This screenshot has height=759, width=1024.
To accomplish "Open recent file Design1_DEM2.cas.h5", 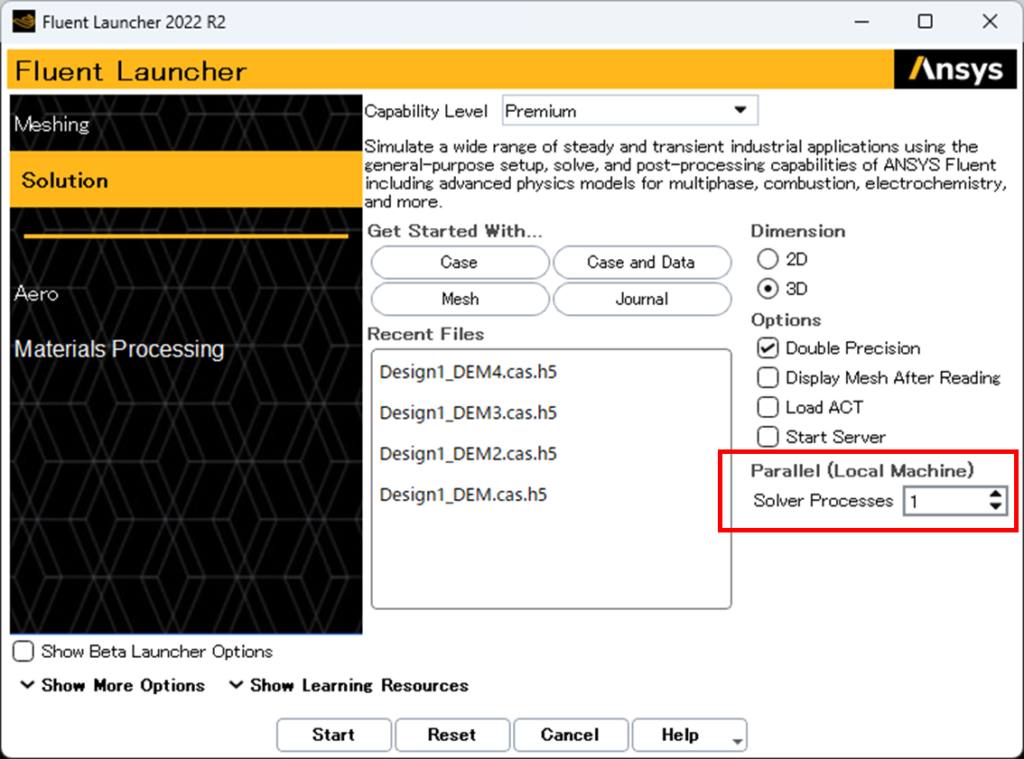I will click(468, 453).
